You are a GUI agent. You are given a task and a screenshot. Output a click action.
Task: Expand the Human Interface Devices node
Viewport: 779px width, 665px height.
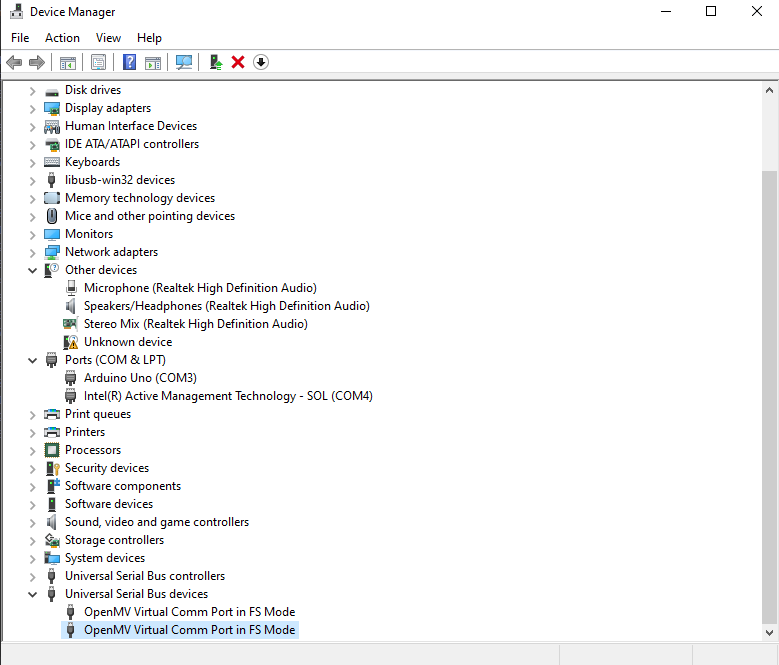click(x=32, y=127)
